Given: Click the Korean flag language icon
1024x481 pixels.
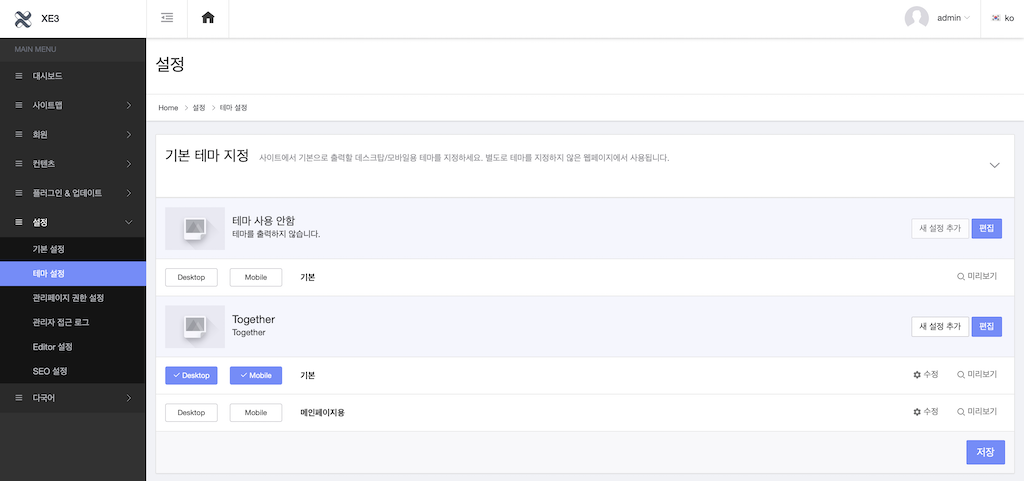Looking at the screenshot, I should point(996,18).
